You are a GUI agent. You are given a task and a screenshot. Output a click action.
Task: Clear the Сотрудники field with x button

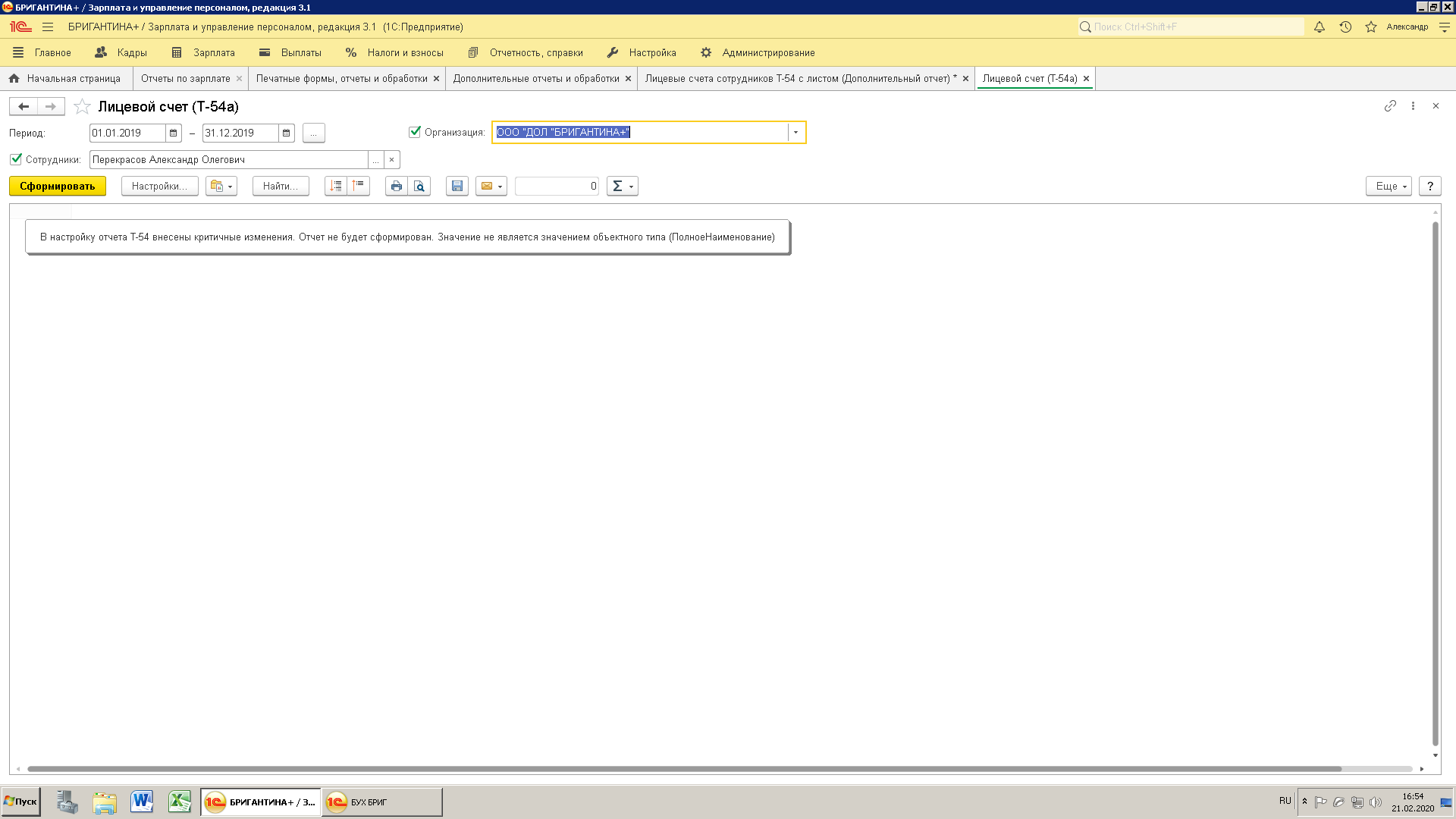click(x=392, y=160)
